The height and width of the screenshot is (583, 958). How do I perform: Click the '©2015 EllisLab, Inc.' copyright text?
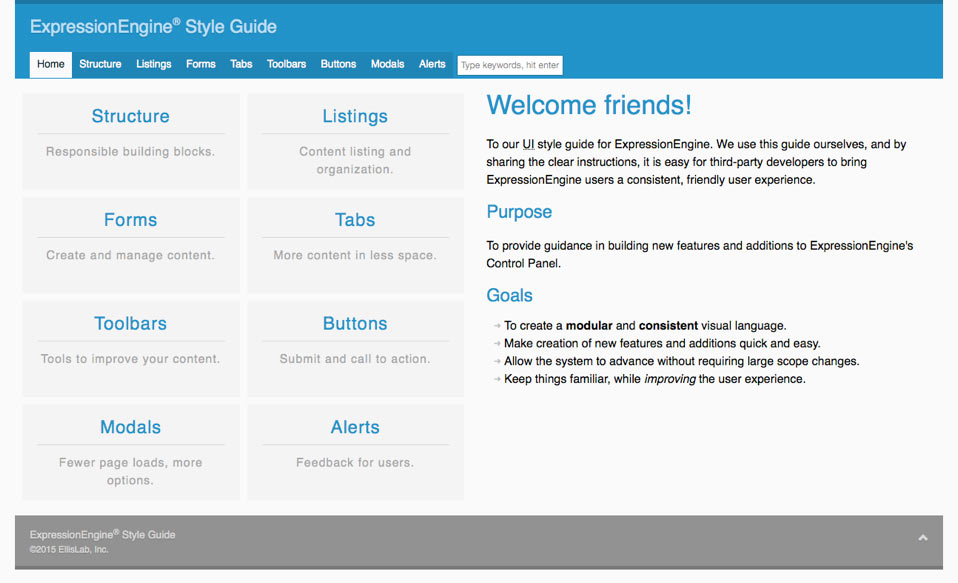pos(69,549)
